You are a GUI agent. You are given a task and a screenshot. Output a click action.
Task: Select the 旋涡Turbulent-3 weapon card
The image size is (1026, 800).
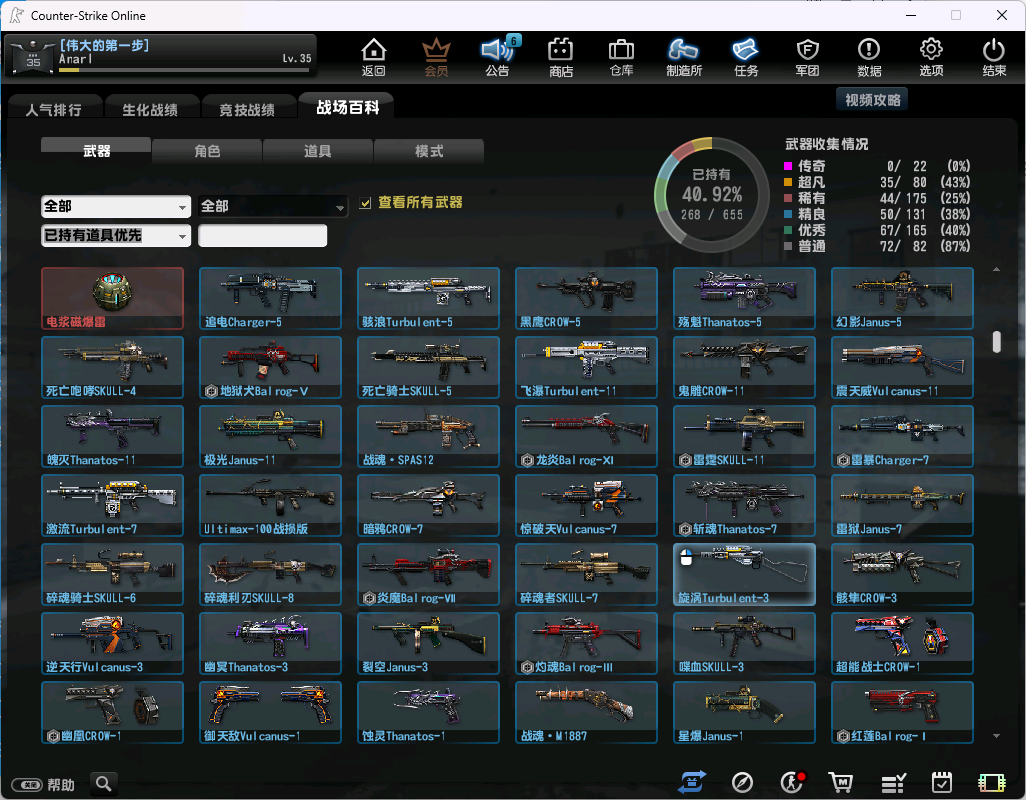[x=745, y=574]
